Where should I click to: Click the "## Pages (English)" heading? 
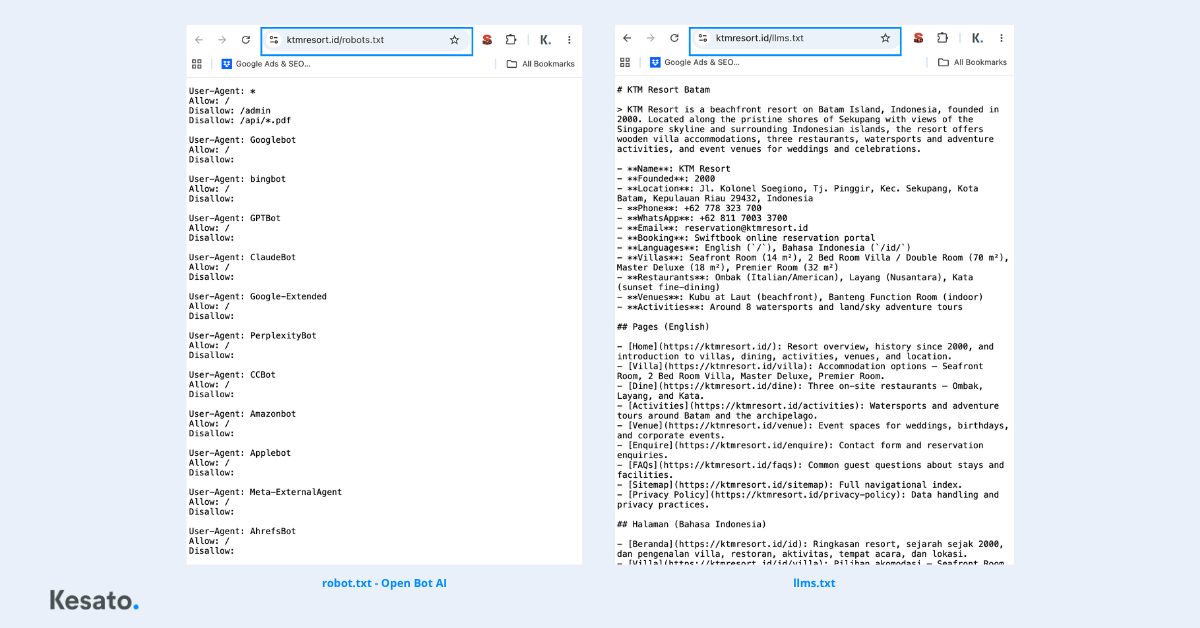point(663,327)
